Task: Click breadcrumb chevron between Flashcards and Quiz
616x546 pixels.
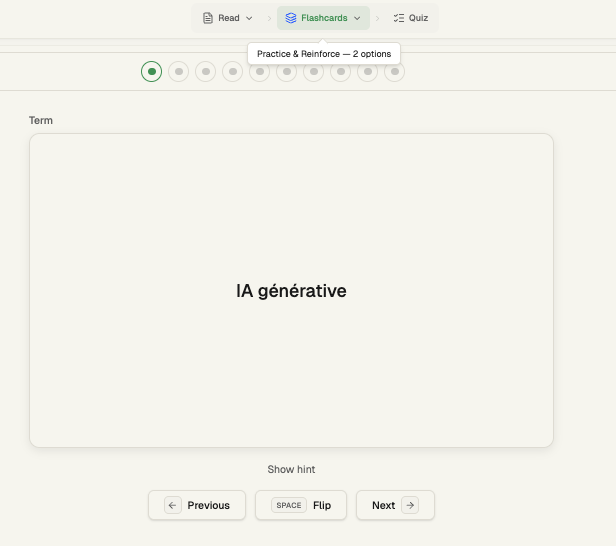Action: coord(378,18)
